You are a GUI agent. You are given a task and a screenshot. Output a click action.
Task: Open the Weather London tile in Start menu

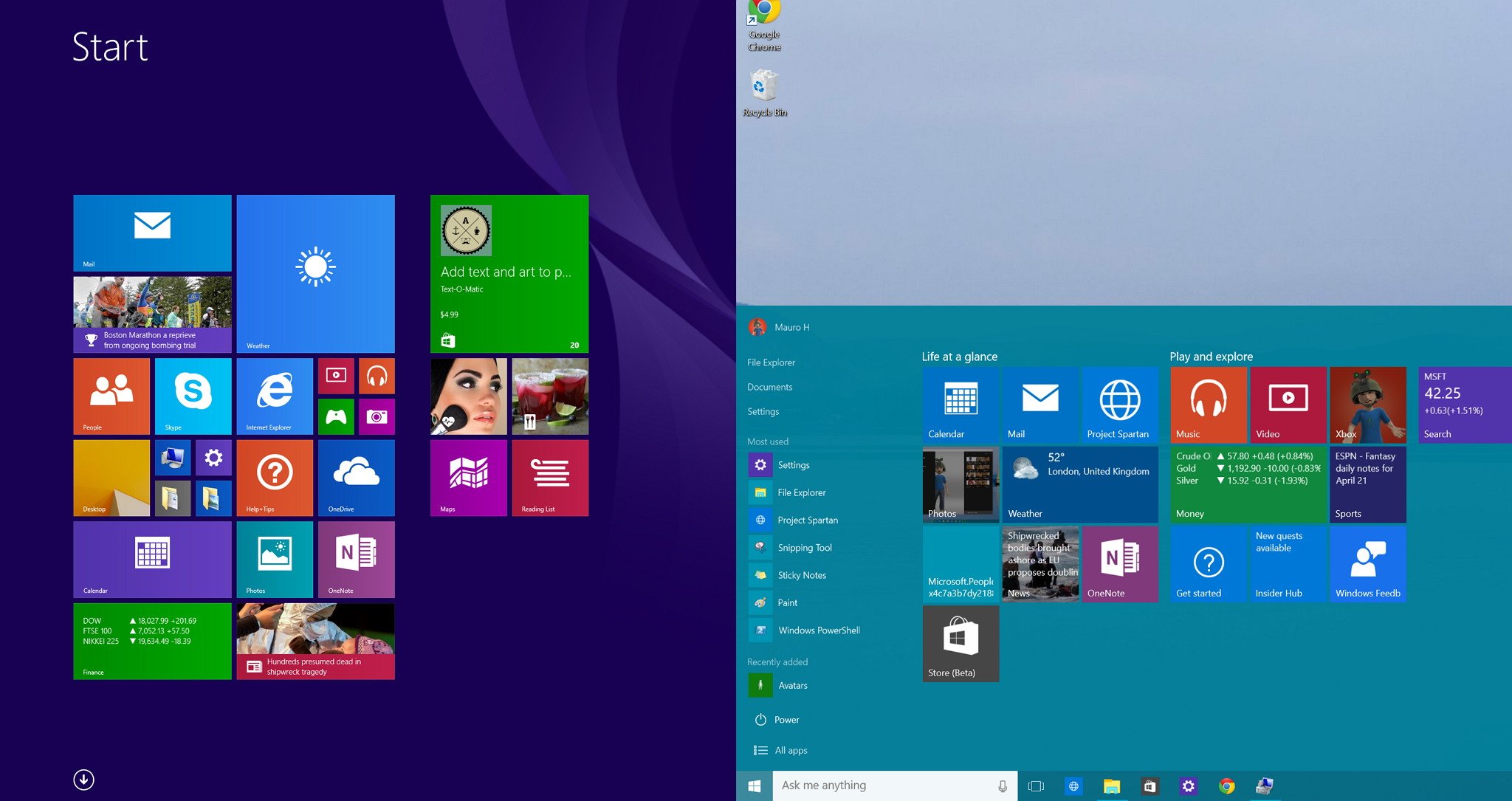(1079, 484)
